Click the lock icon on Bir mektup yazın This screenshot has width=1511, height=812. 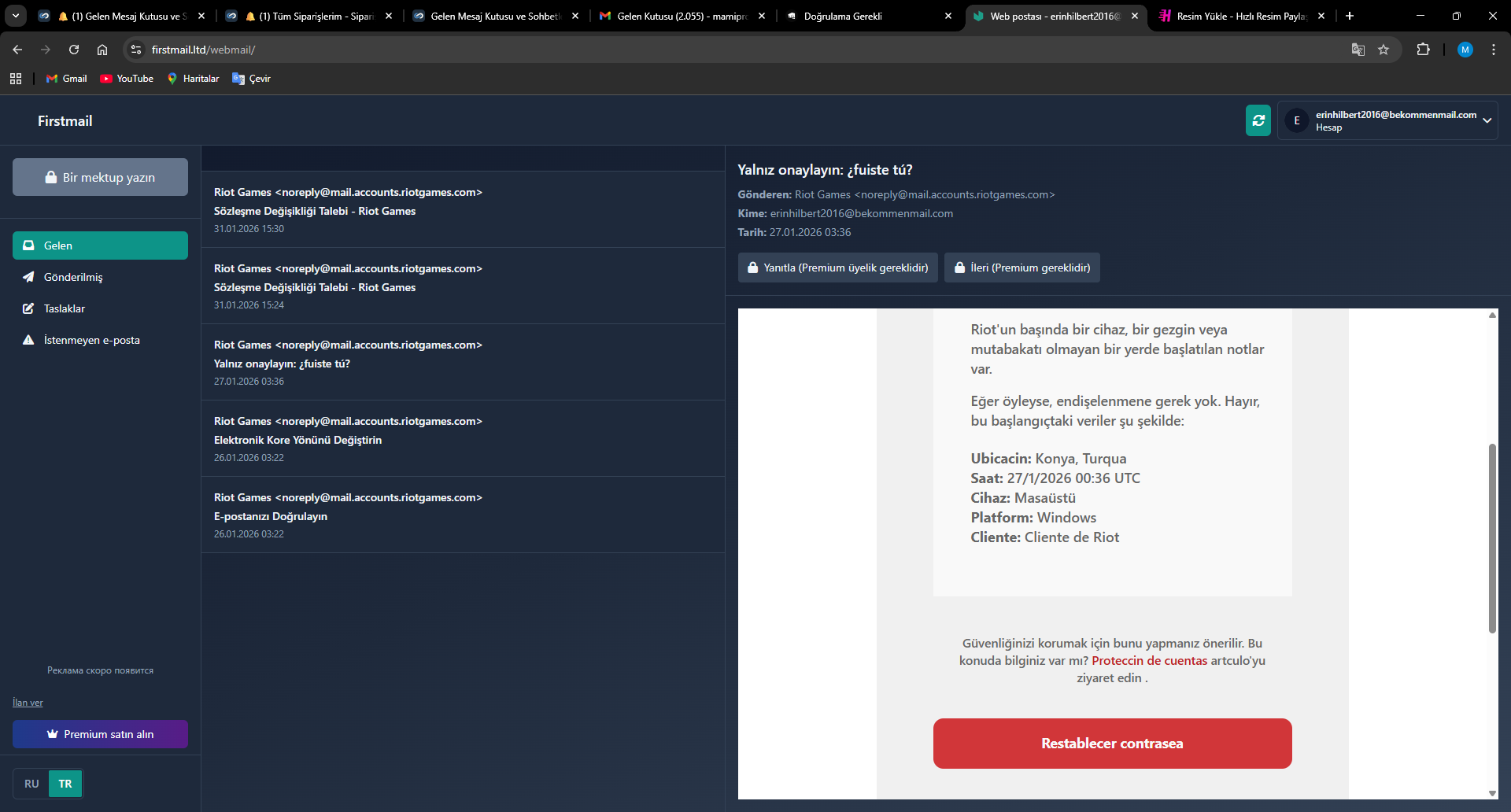point(51,177)
